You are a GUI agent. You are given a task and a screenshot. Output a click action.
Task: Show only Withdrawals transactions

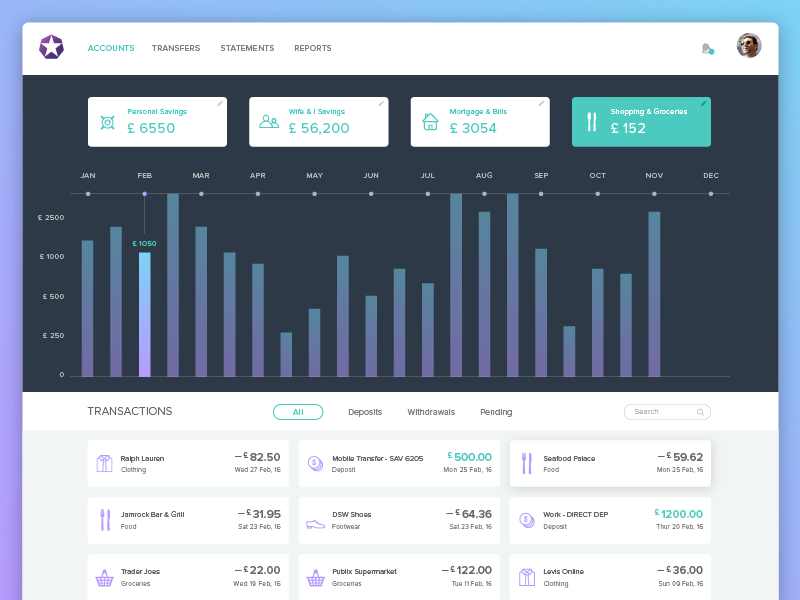[431, 412]
